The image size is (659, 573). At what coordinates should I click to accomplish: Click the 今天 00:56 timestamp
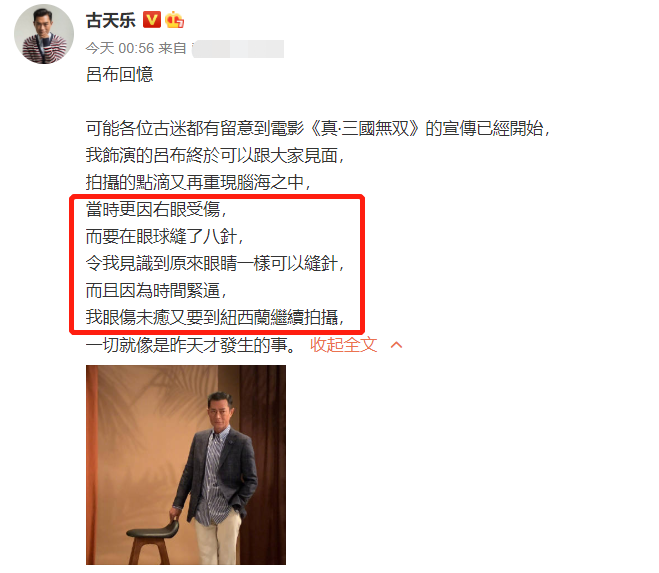coord(120,48)
